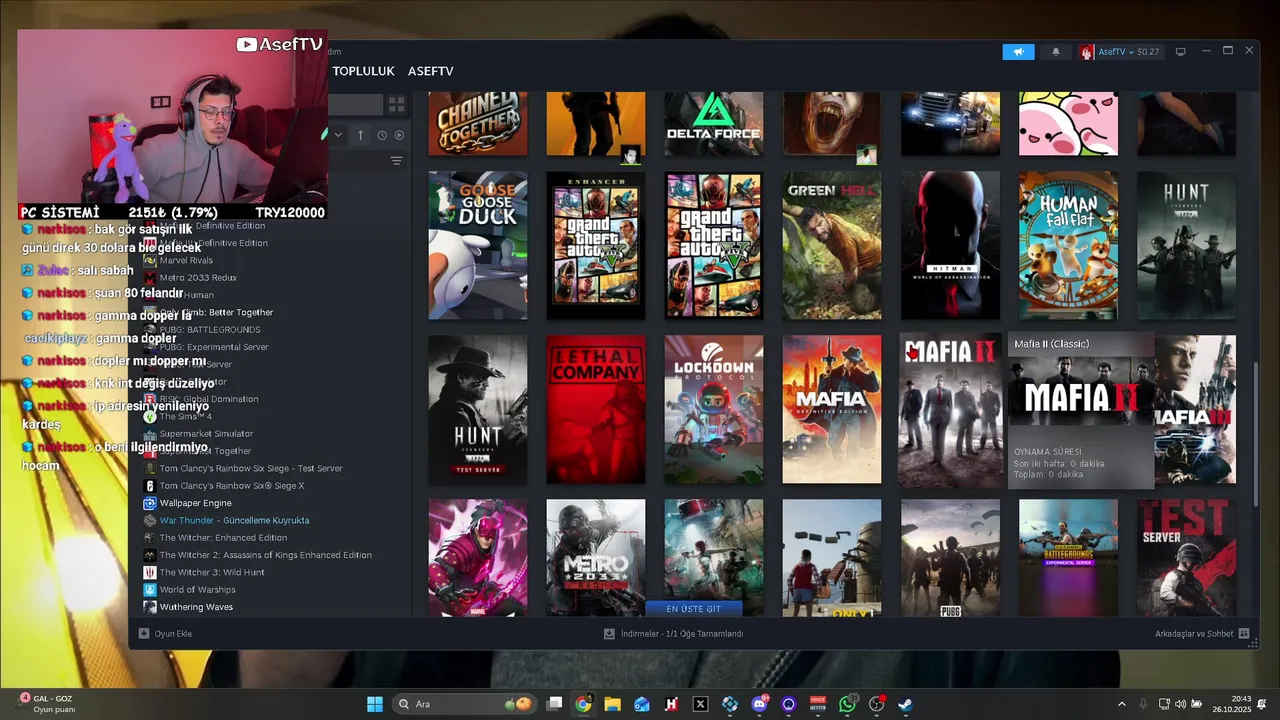Open the AsefTV account dropdown with wallet balance

point(1120,52)
